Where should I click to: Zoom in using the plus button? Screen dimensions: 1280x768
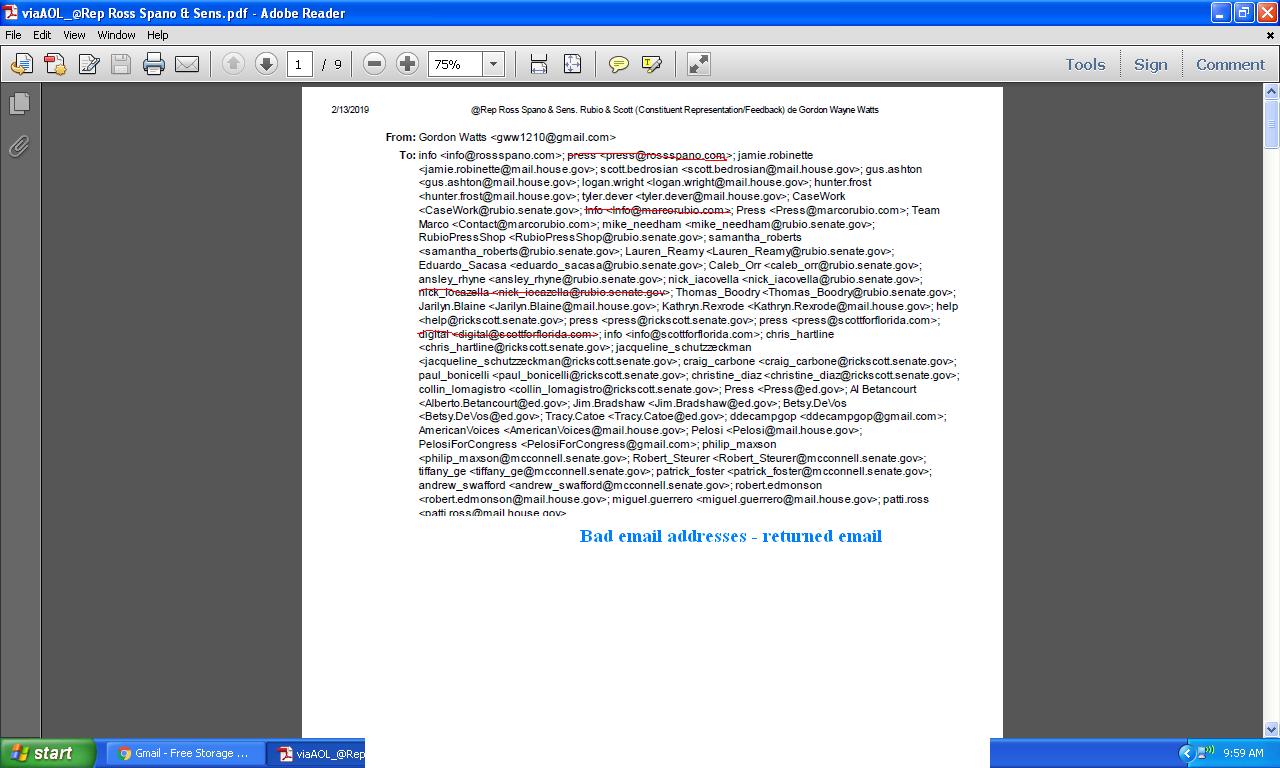pyautogui.click(x=407, y=64)
